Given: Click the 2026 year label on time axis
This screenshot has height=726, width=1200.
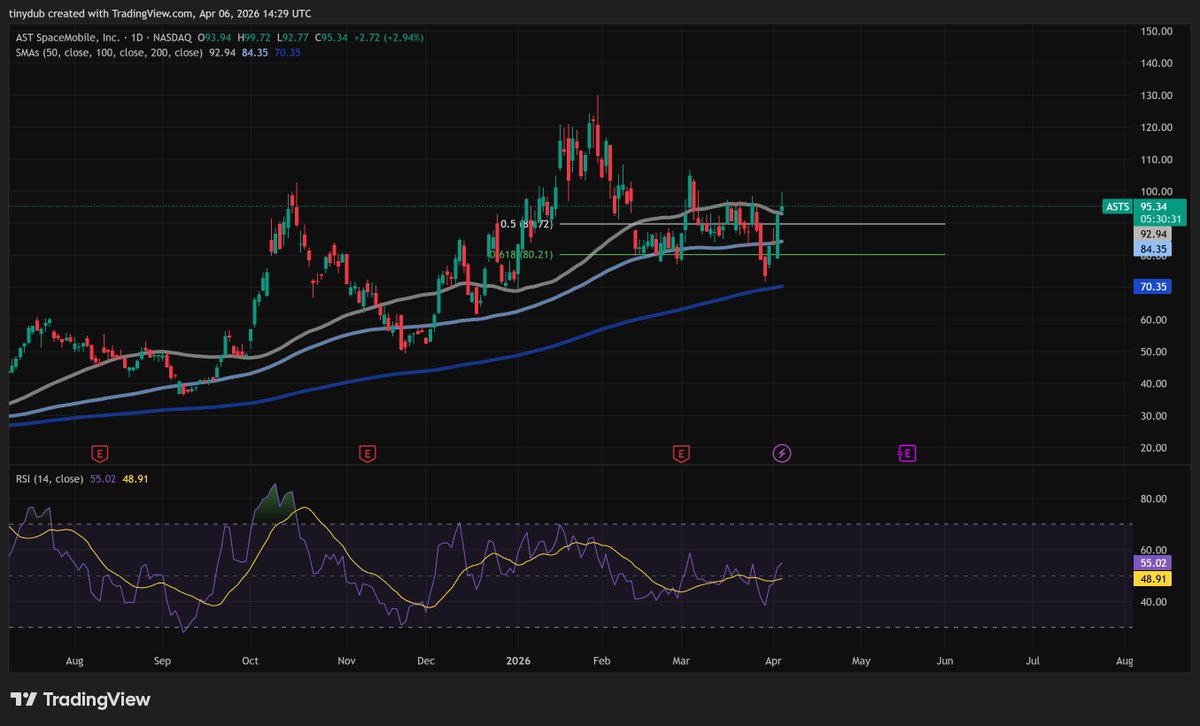Looking at the screenshot, I should point(517,661).
